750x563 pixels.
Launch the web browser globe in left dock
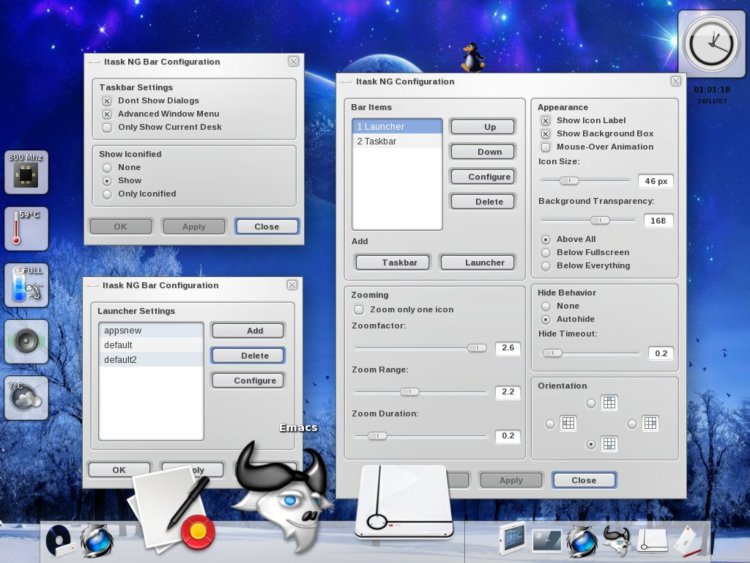(97, 541)
